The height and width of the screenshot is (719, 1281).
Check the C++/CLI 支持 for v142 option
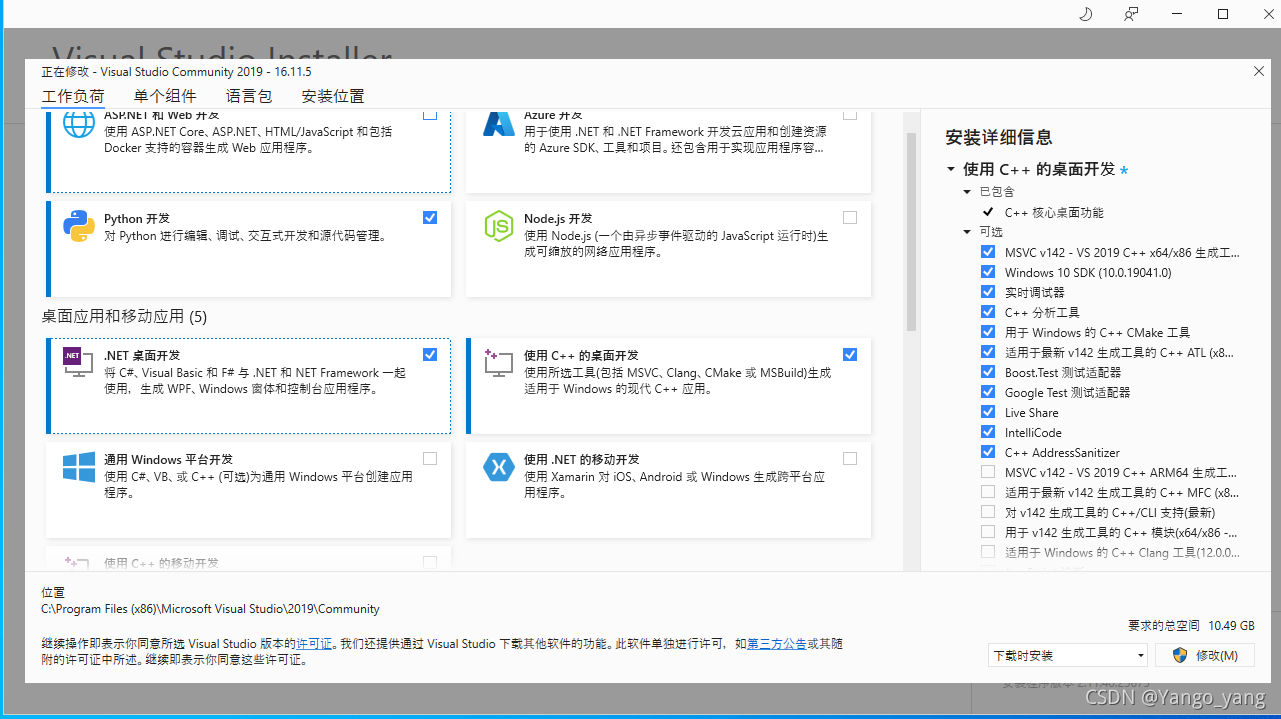pos(988,512)
